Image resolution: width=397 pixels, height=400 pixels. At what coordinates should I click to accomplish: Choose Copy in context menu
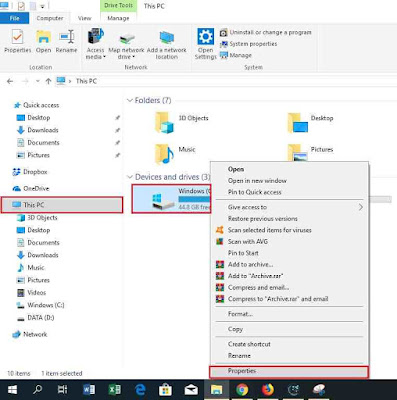click(289, 329)
